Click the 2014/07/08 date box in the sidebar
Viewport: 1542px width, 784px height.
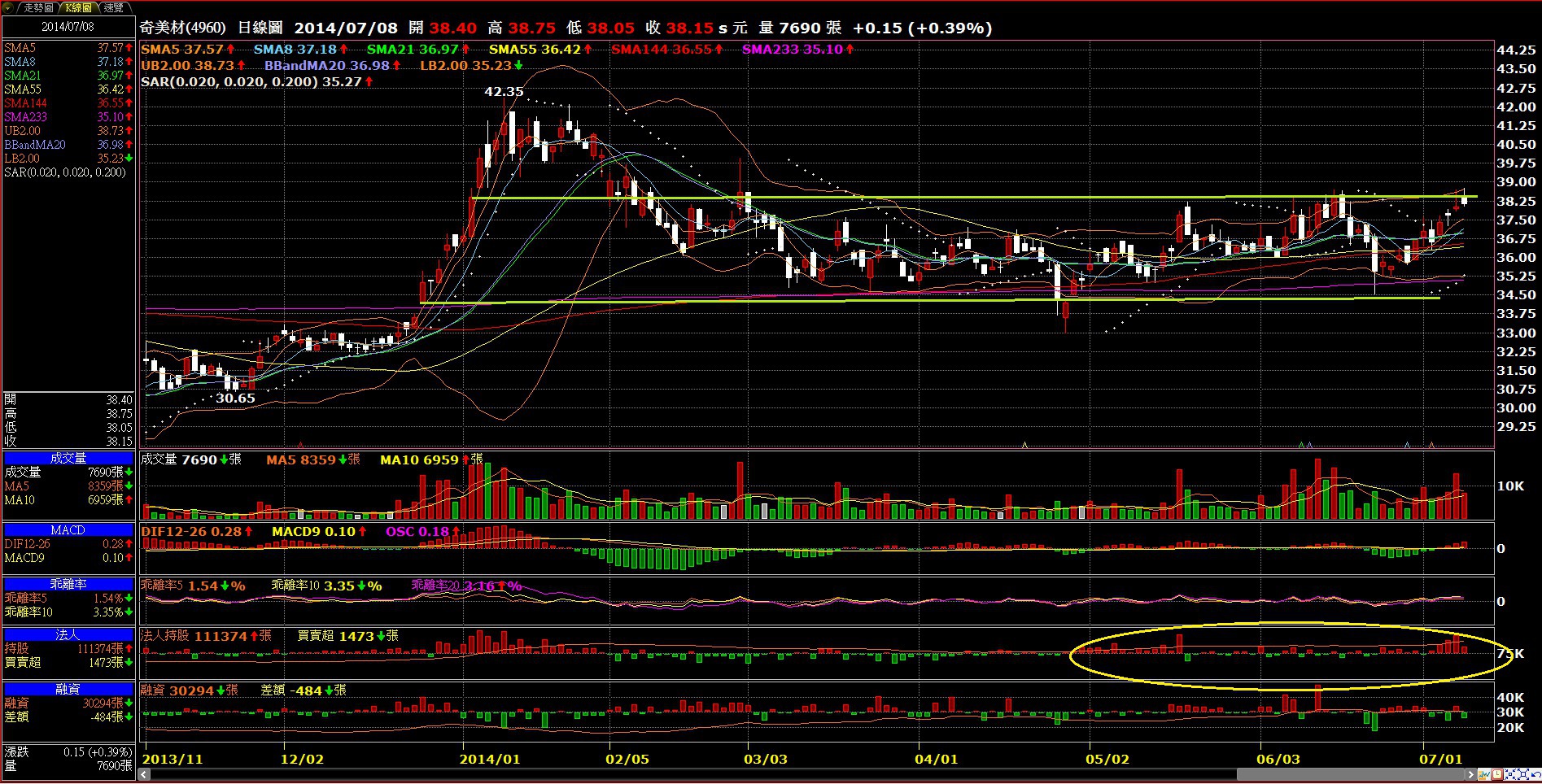click(68, 26)
